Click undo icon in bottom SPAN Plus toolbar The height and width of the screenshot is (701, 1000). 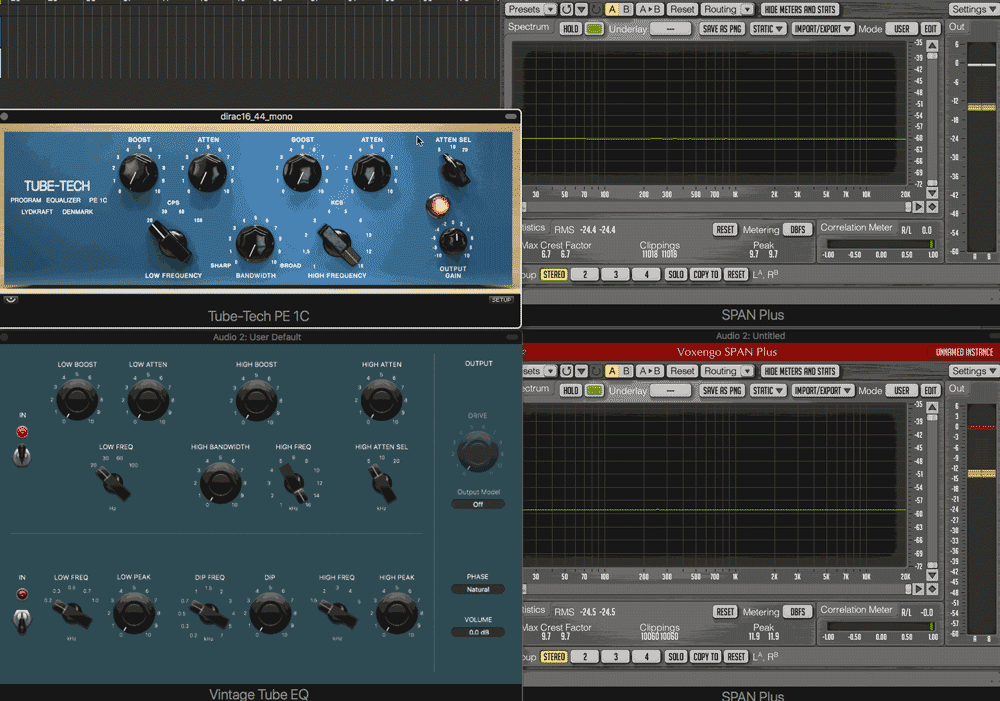566,371
